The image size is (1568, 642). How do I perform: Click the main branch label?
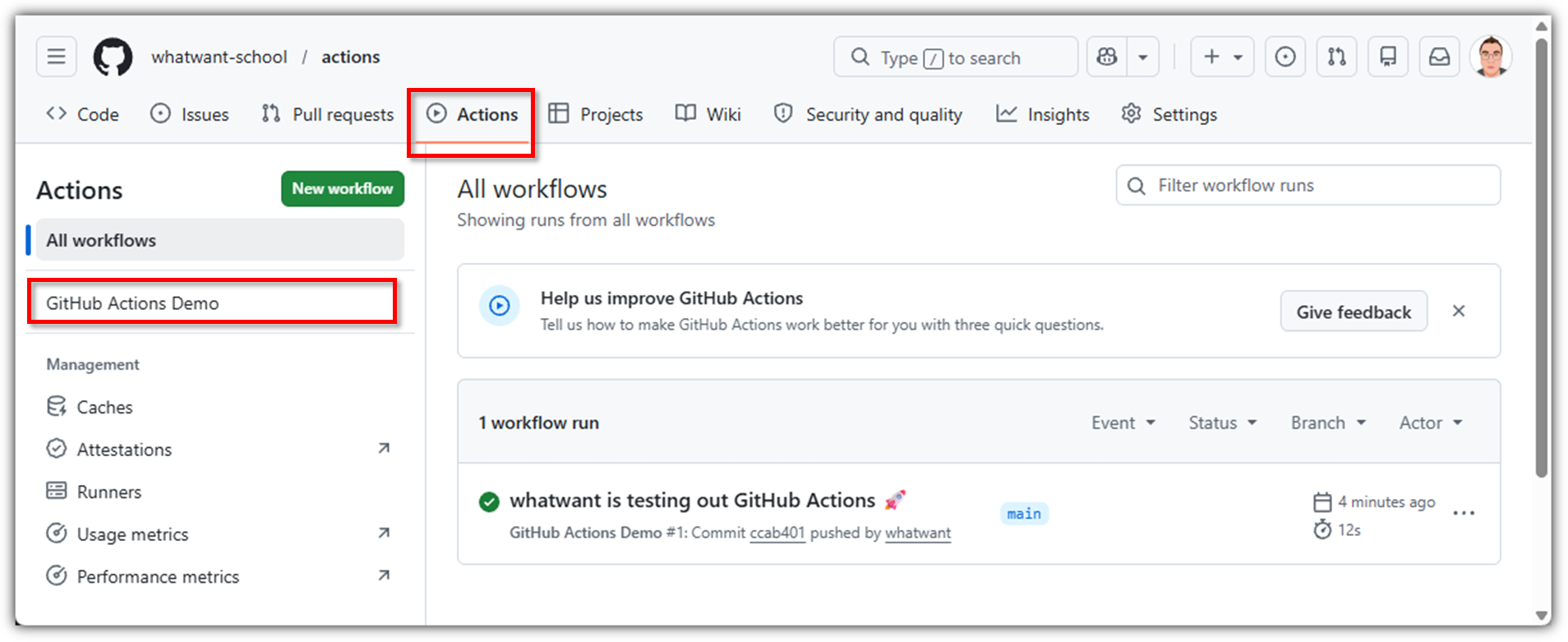coord(1024,514)
